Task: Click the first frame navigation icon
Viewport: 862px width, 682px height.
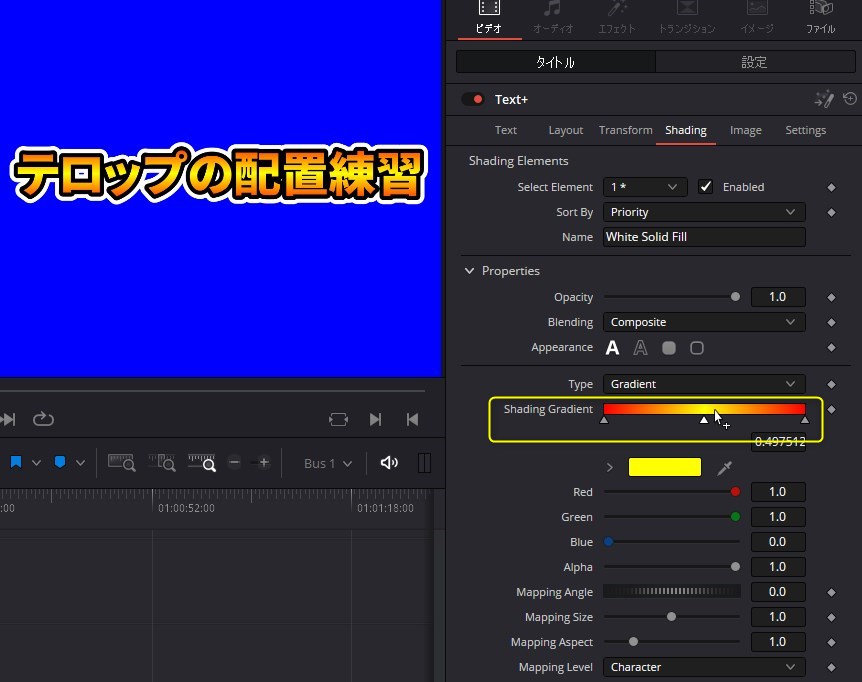Action: click(x=412, y=419)
